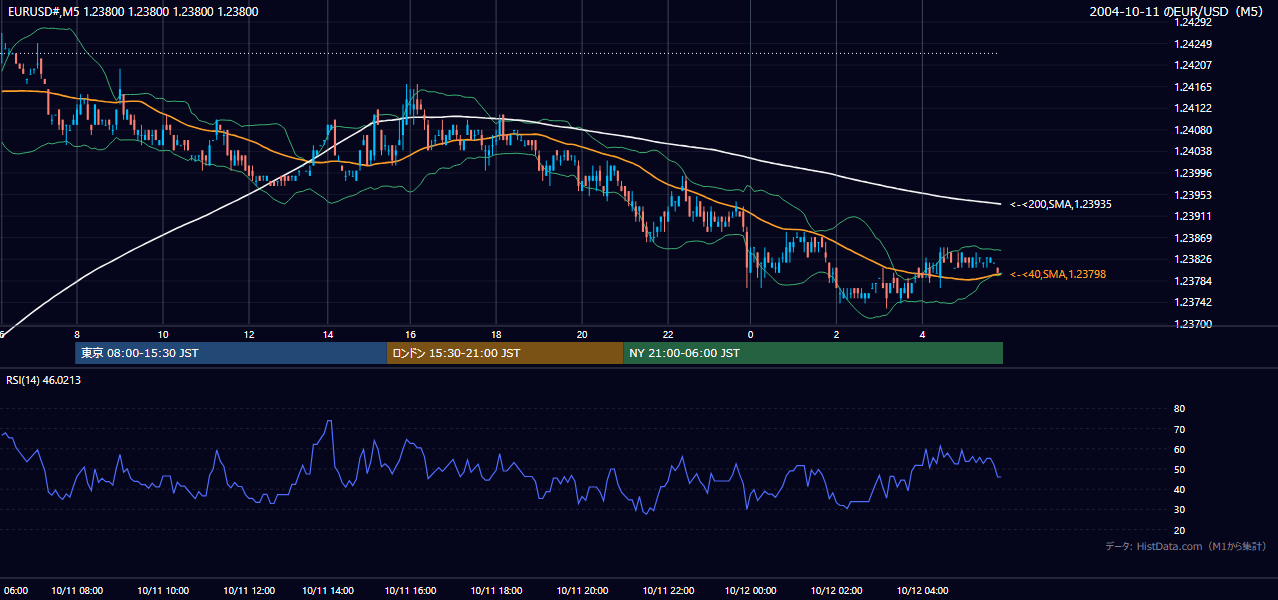This screenshot has width=1278, height=600.
Task: Click the 10/12 00:00 bottom time label
Action: tap(750, 591)
